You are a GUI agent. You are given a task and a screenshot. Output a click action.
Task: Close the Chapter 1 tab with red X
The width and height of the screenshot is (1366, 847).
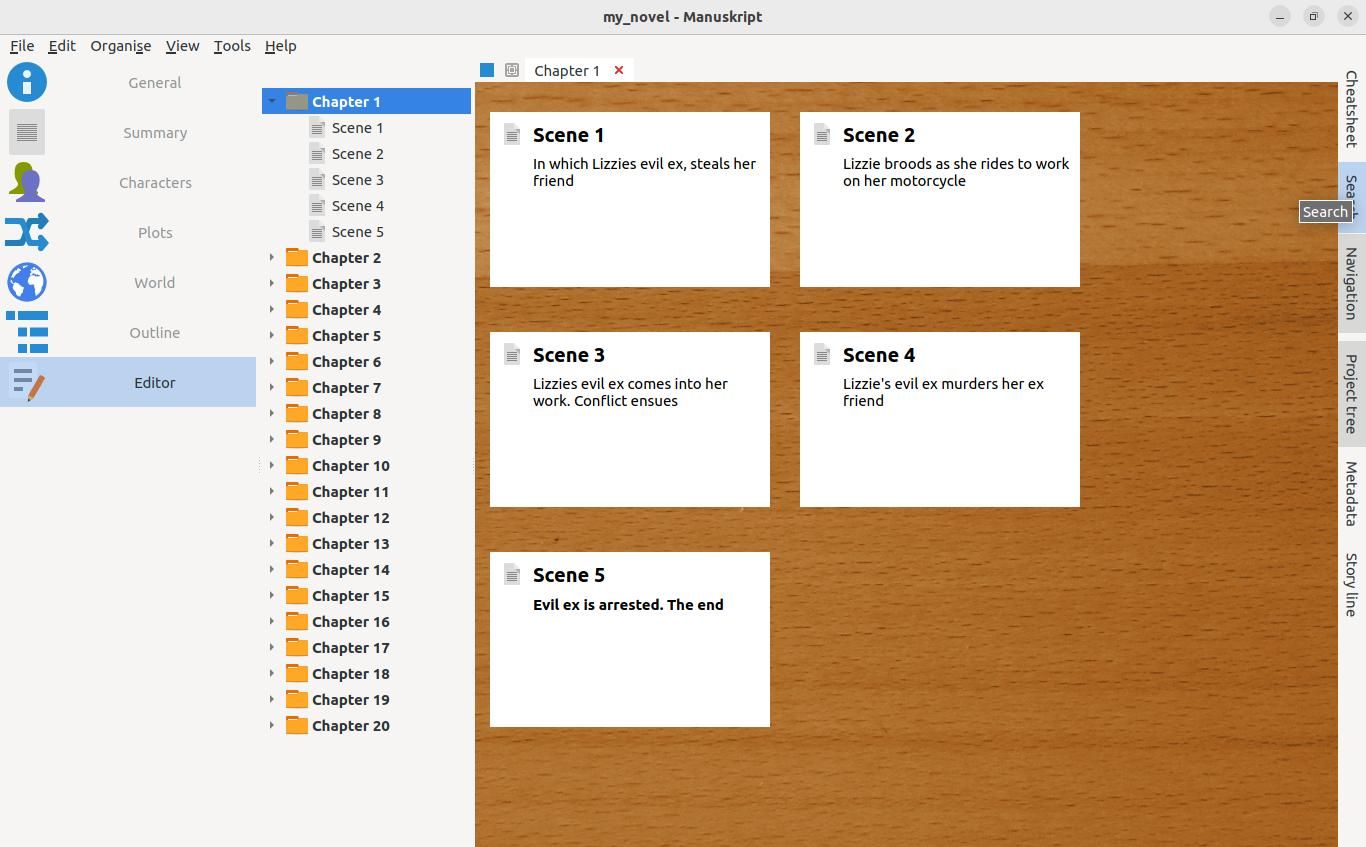pyautogui.click(x=619, y=70)
